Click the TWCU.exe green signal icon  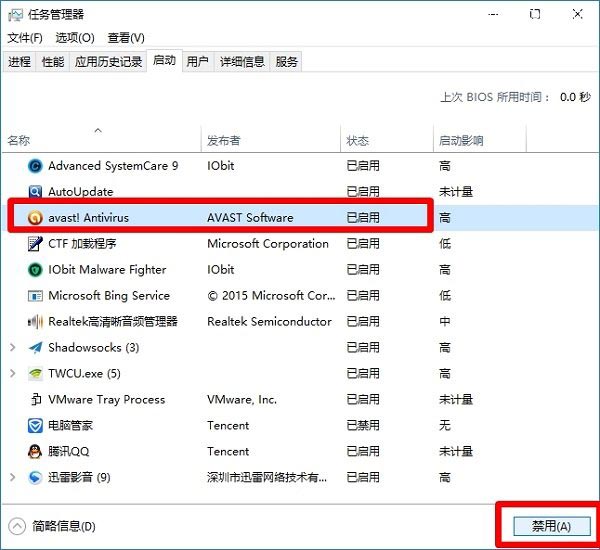[x=35, y=374]
